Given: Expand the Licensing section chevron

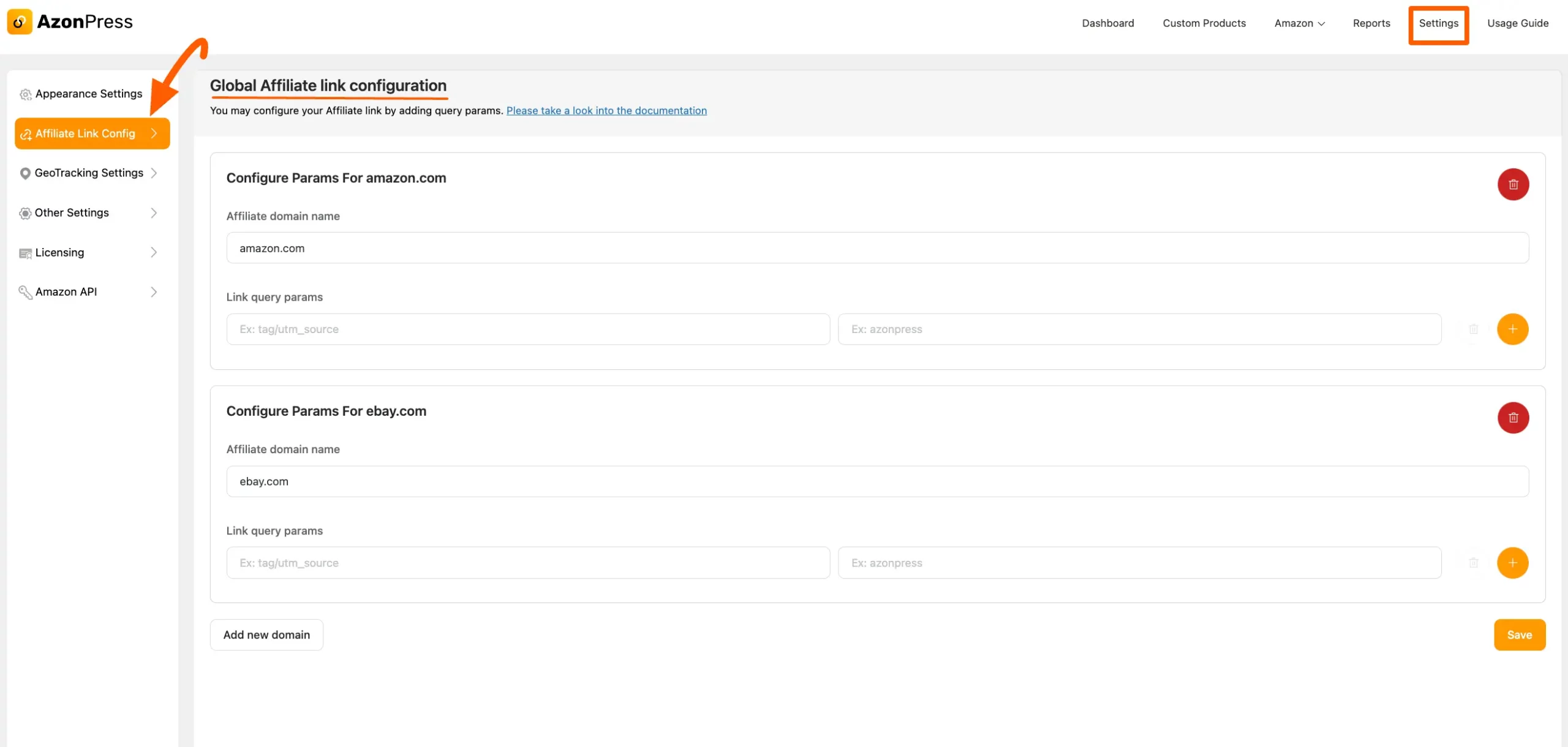Looking at the screenshot, I should [x=154, y=252].
